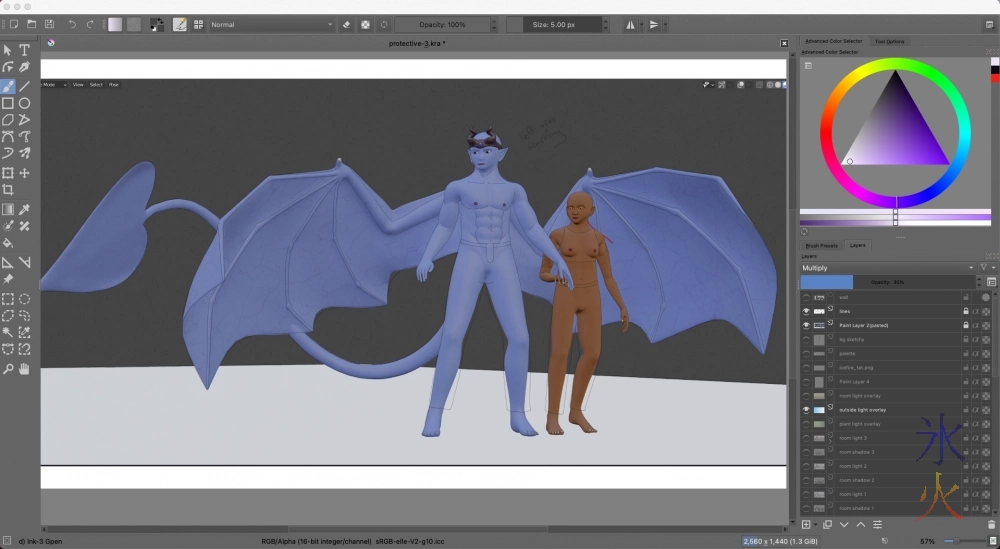Switch to the Tool Options tab

point(889,41)
